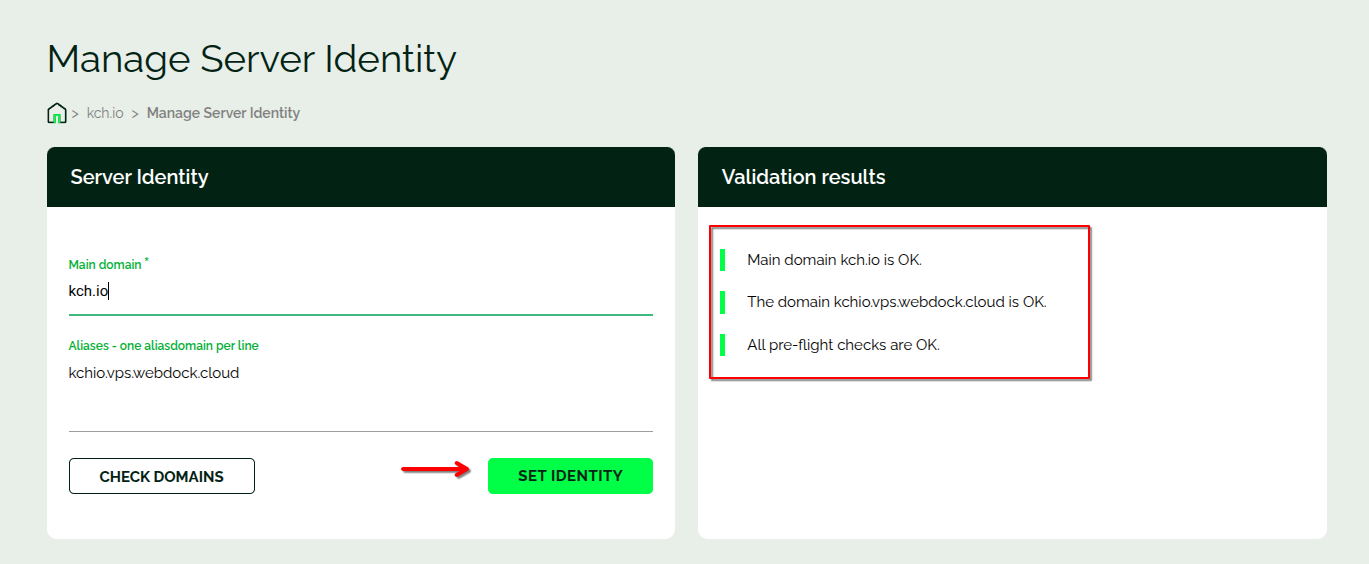Click the green status bar beside pre-flight checks result
Screen dimensions: 1369x564
tap(722, 345)
